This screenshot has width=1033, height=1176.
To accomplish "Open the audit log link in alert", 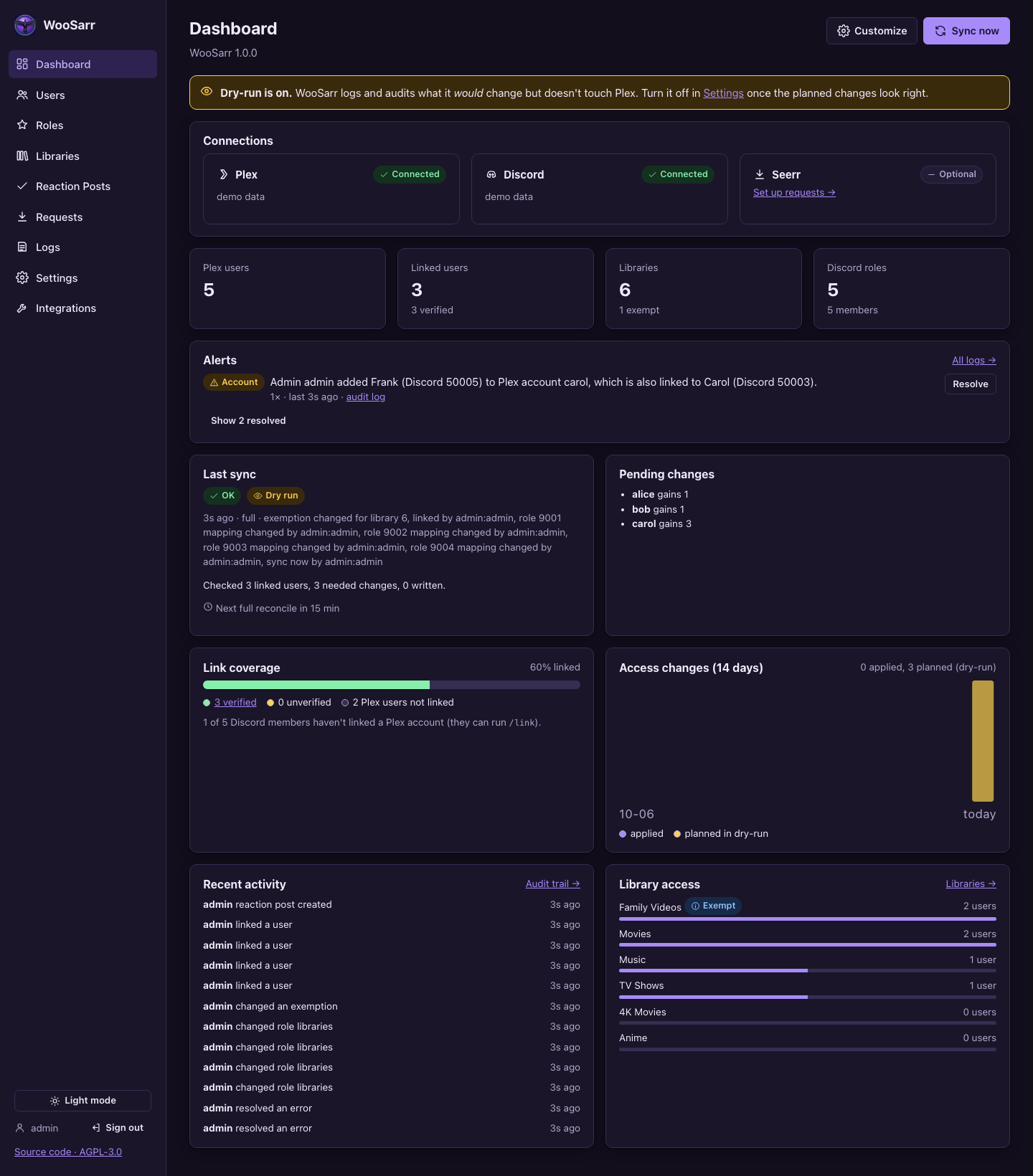I will (x=366, y=397).
